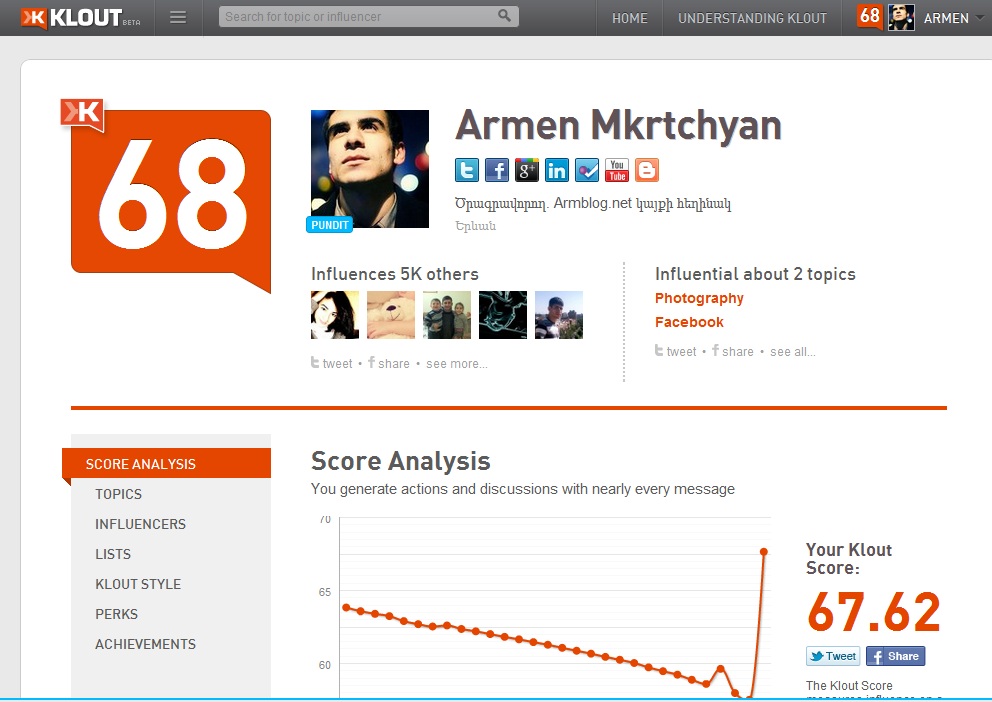Open UNDERSTANDING KLOUT page
This screenshot has height=702, width=992.
(x=752, y=18)
